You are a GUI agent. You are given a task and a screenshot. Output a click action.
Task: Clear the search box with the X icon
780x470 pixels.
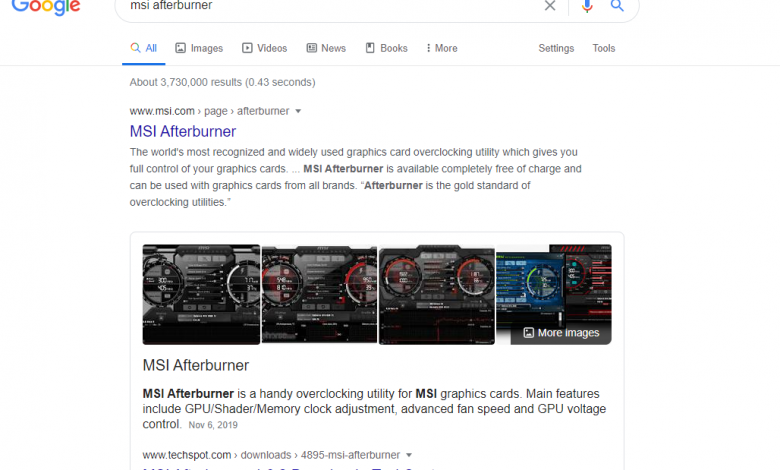pyautogui.click(x=550, y=6)
